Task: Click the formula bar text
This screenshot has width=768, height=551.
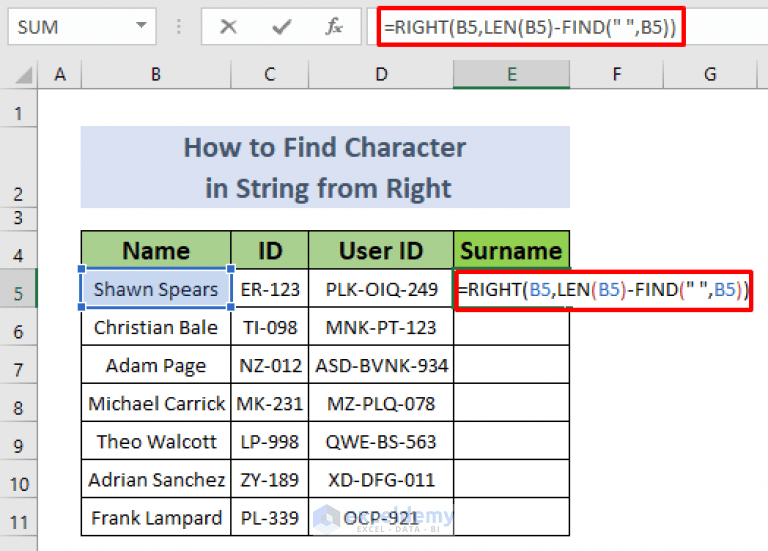Action: coord(530,27)
